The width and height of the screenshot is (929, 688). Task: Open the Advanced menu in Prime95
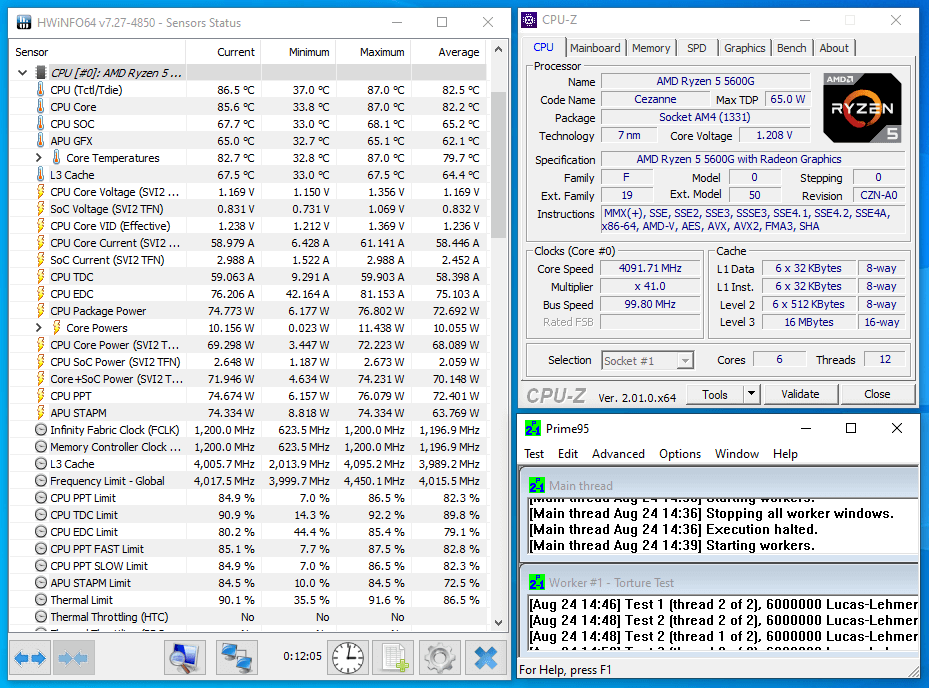618,454
